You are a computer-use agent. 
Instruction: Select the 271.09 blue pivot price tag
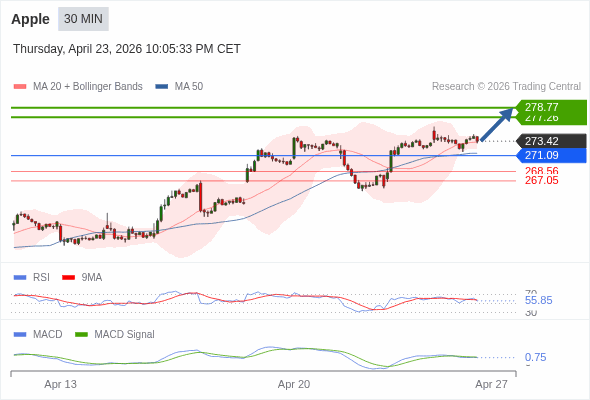pos(551,155)
